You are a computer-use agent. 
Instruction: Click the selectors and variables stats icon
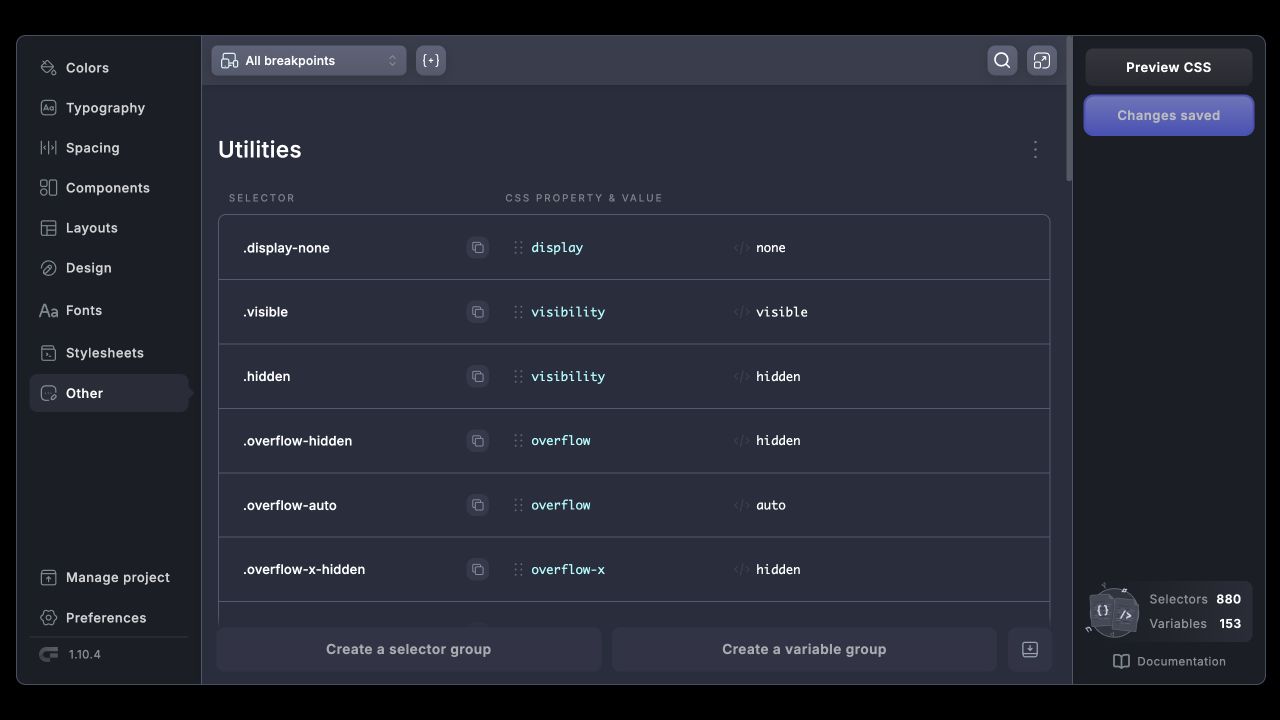click(1112, 611)
